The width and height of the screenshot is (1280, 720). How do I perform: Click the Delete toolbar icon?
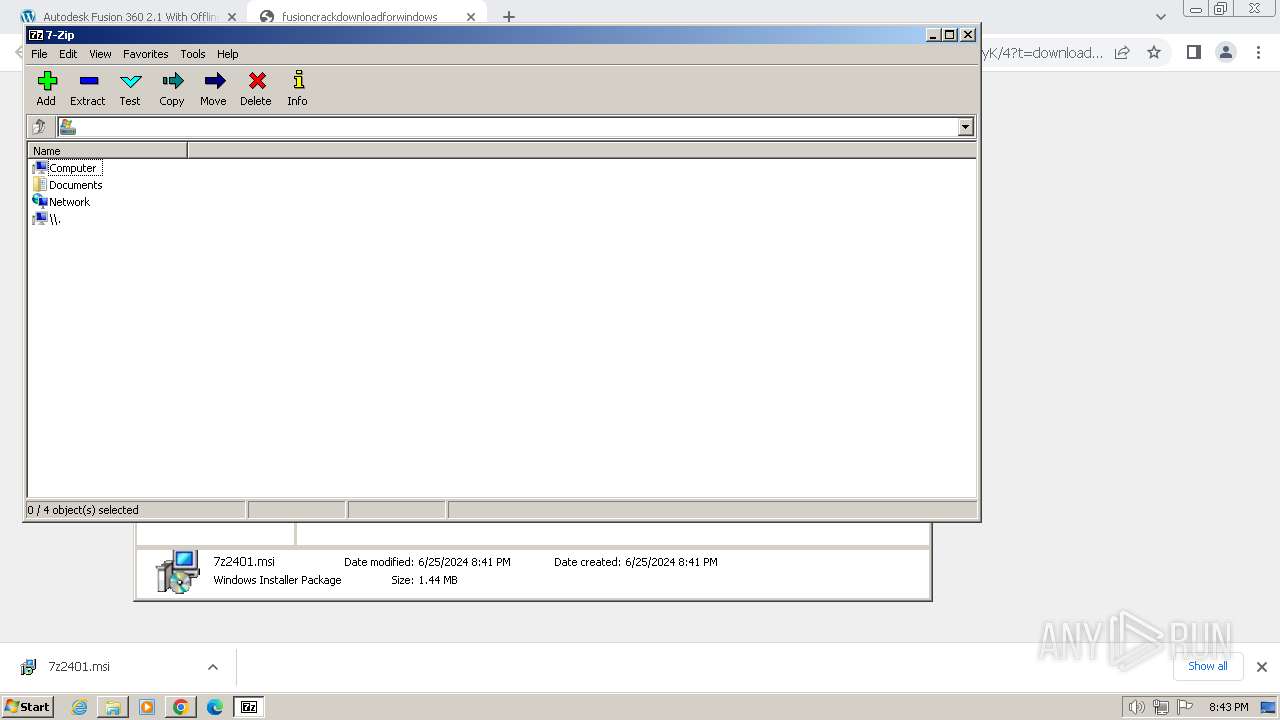(x=256, y=88)
